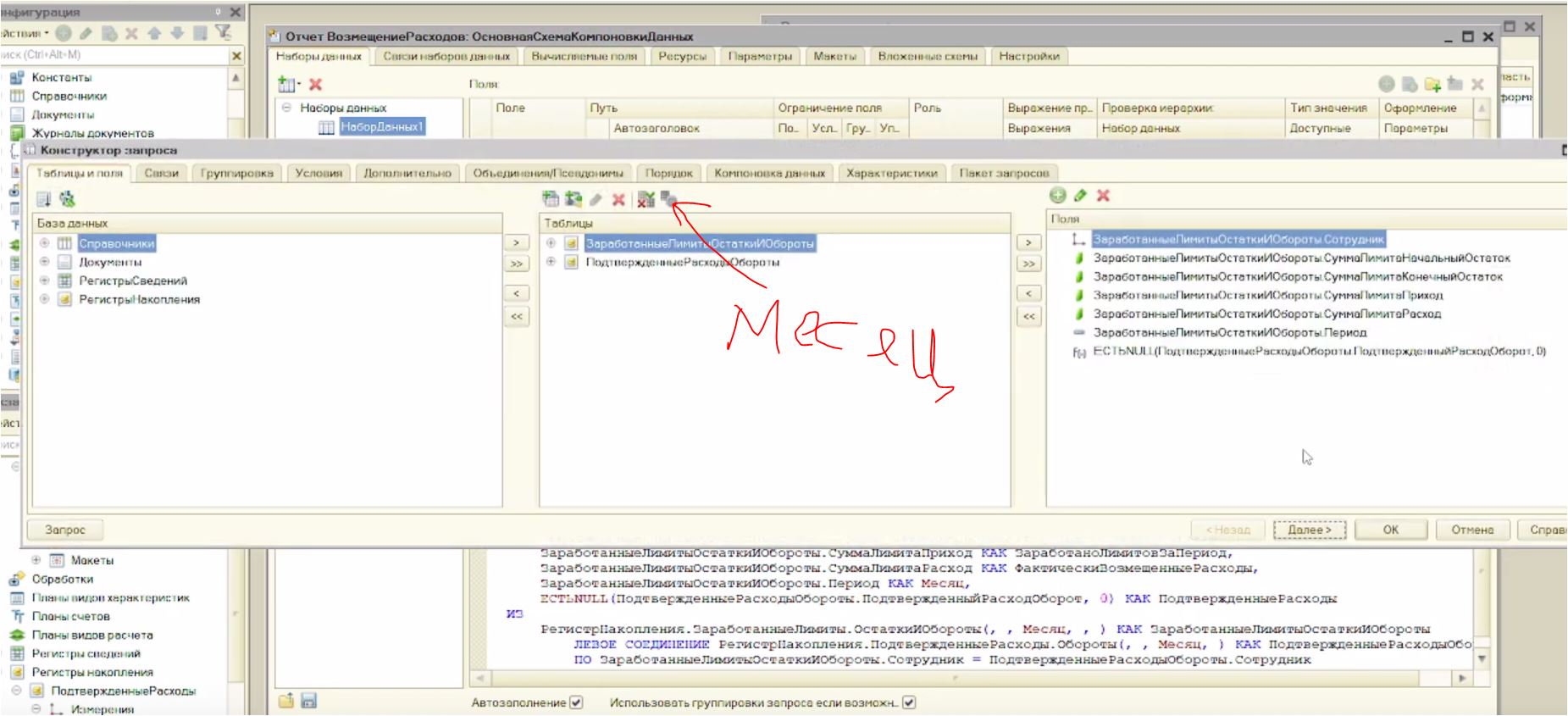Expand Справочники in База данных tree
1568x716 pixels.
(44, 243)
